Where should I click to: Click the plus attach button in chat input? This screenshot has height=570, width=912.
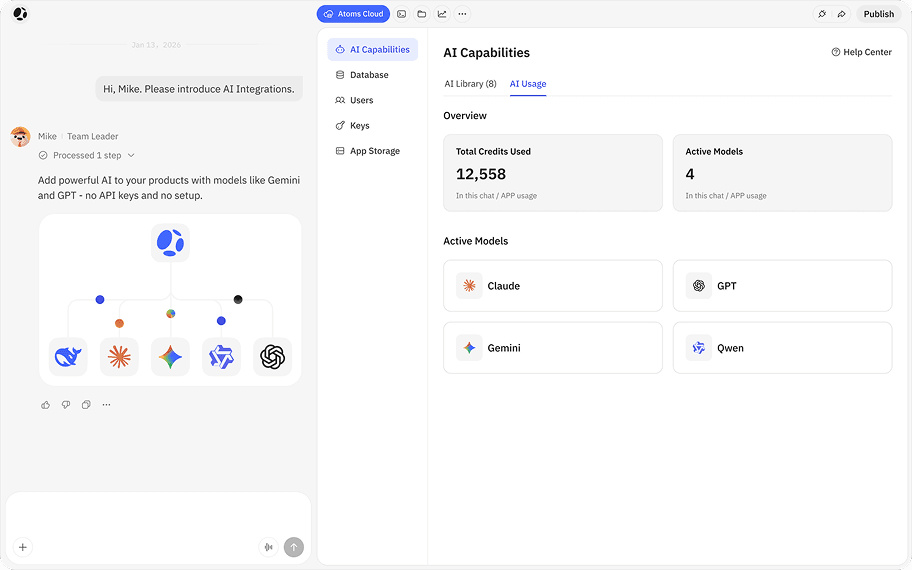coord(23,547)
